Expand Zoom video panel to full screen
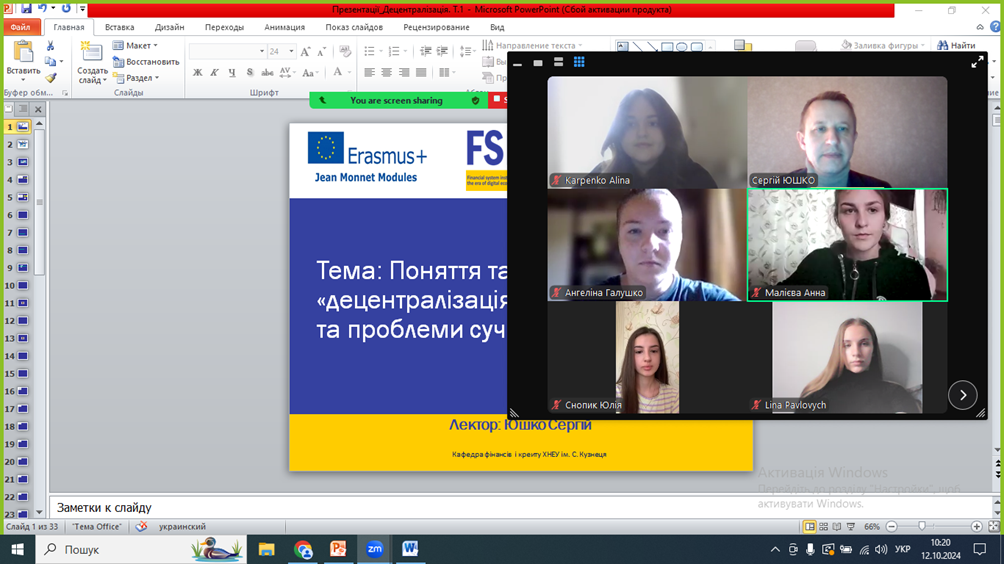 (977, 62)
